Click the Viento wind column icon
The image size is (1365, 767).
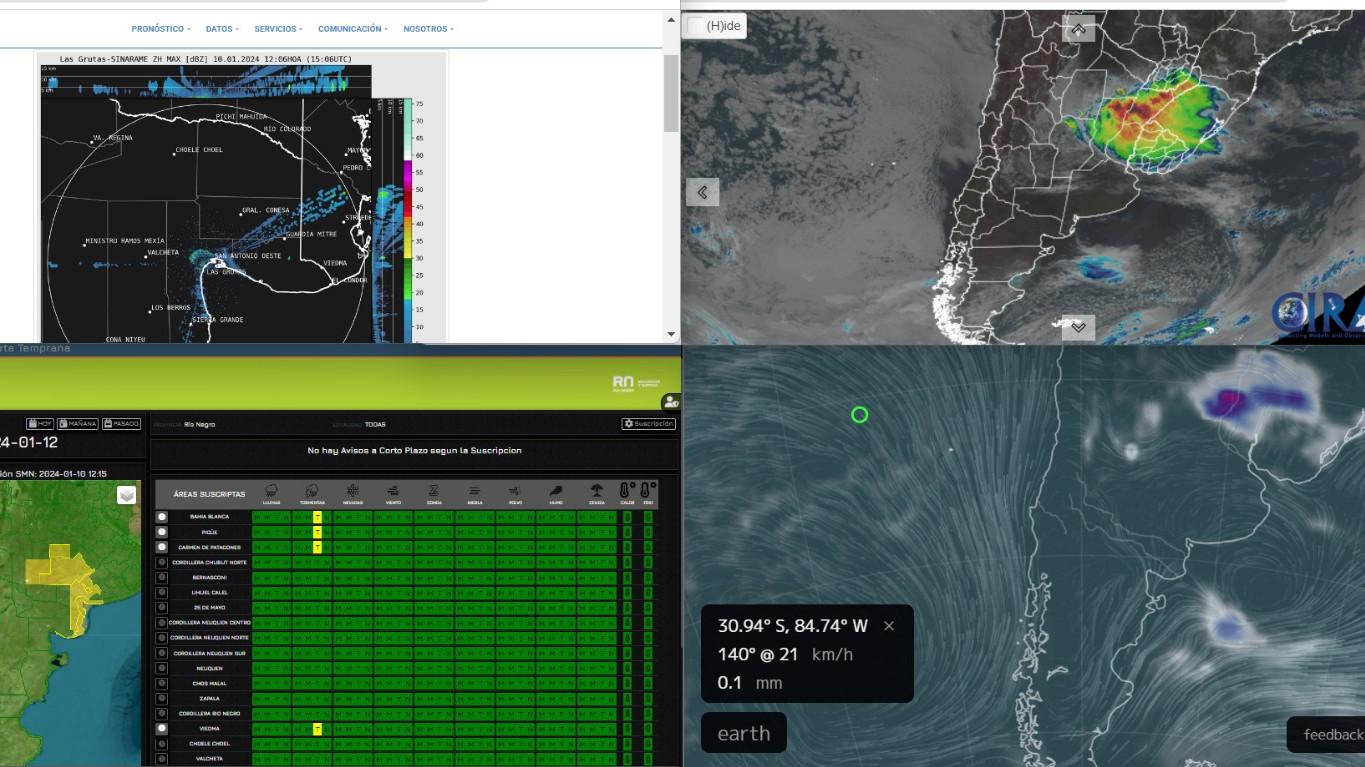(393, 491)
